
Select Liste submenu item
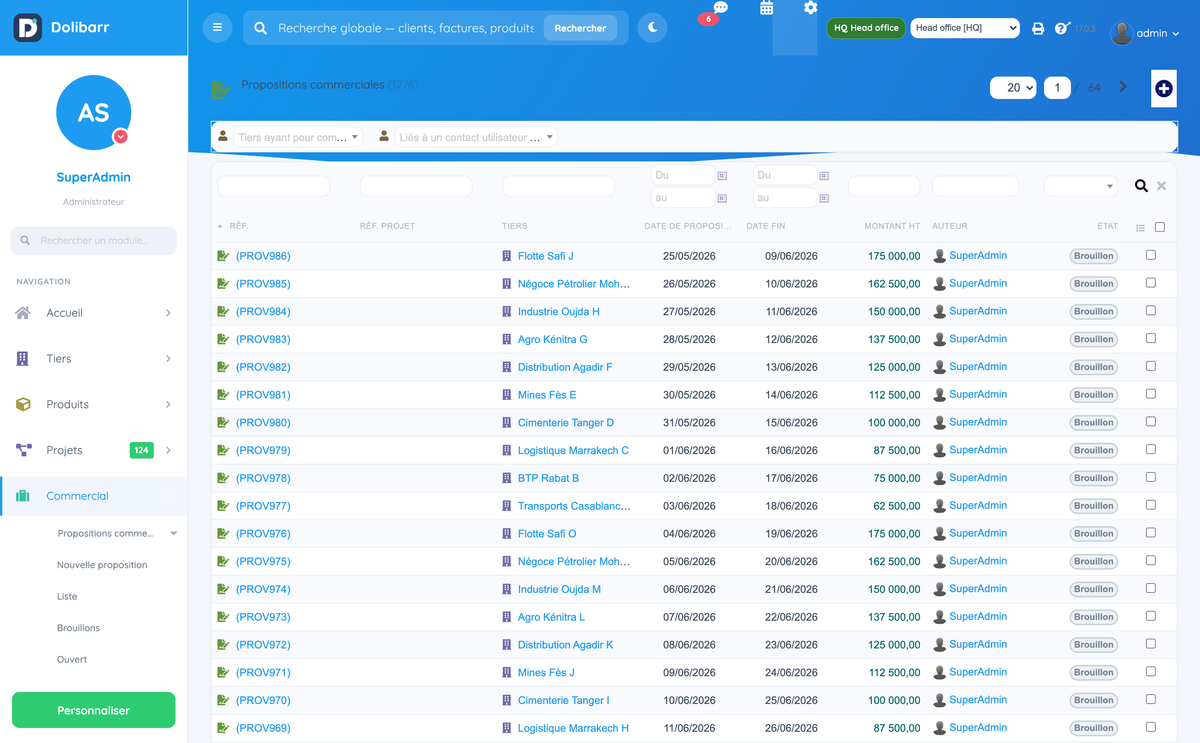(67, 596)
